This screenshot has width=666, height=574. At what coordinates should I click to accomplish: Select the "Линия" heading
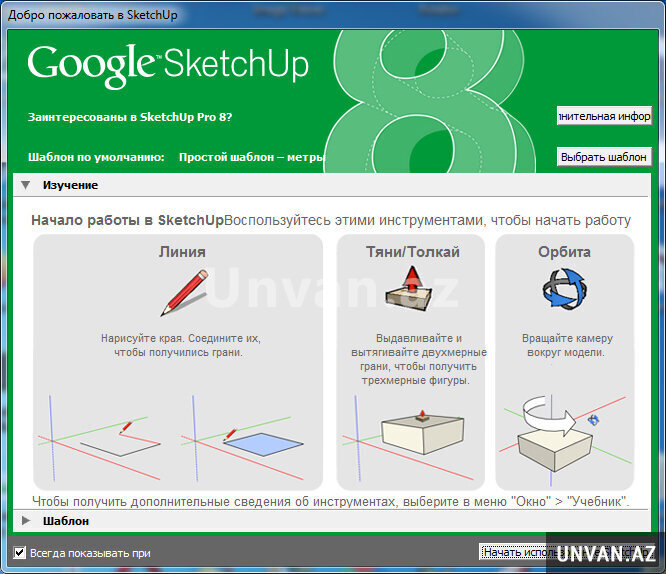pos(182,252)
